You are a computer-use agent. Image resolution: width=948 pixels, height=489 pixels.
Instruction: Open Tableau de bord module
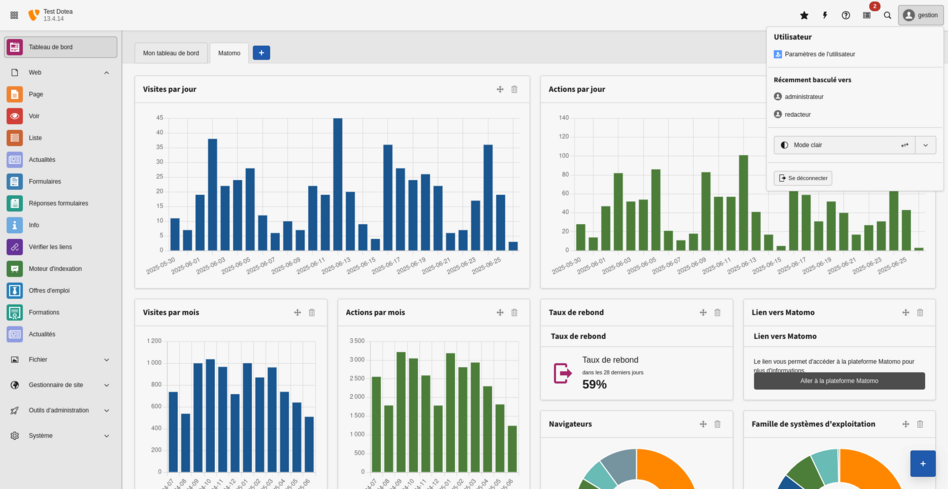tap(60, 47)
